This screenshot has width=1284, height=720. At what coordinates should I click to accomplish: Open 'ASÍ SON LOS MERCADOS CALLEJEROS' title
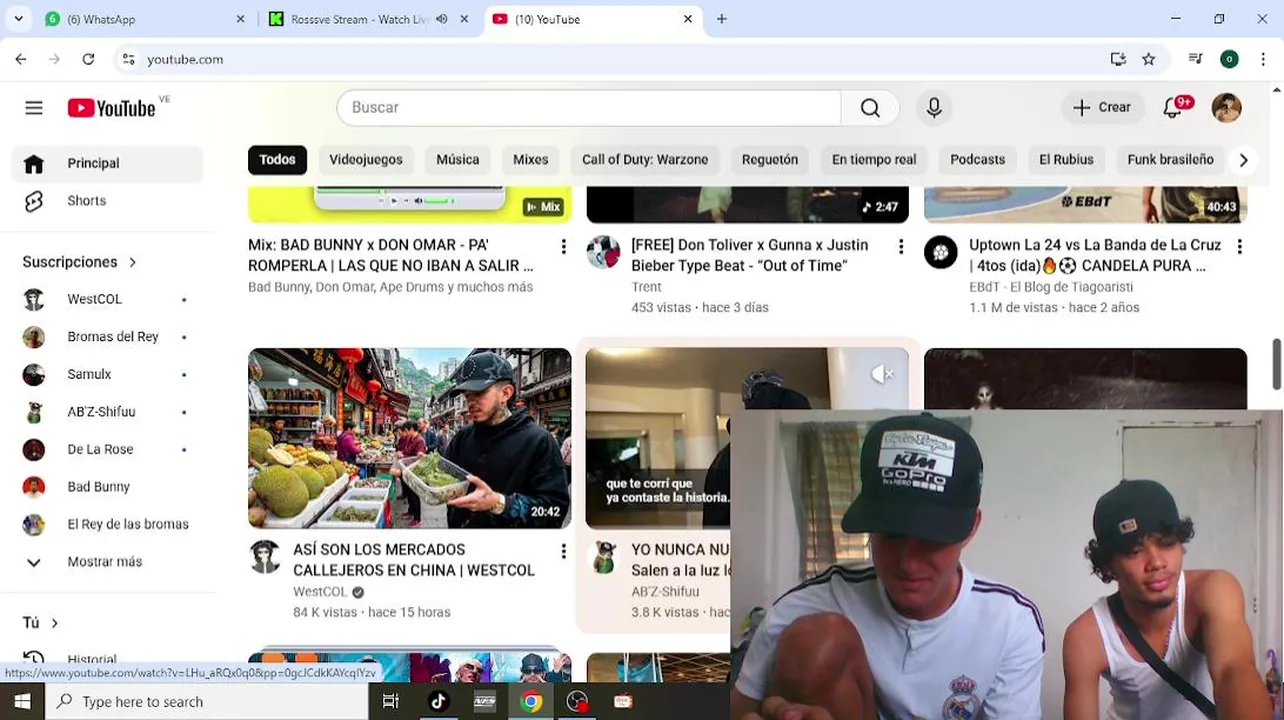(x=414, y=560)
